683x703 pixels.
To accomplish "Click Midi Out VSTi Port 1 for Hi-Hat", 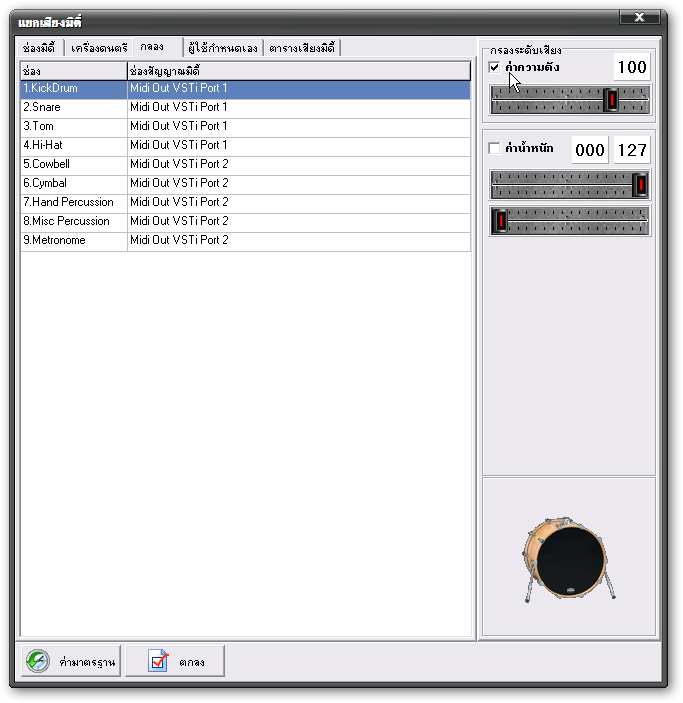I will (x=178, y=145).
